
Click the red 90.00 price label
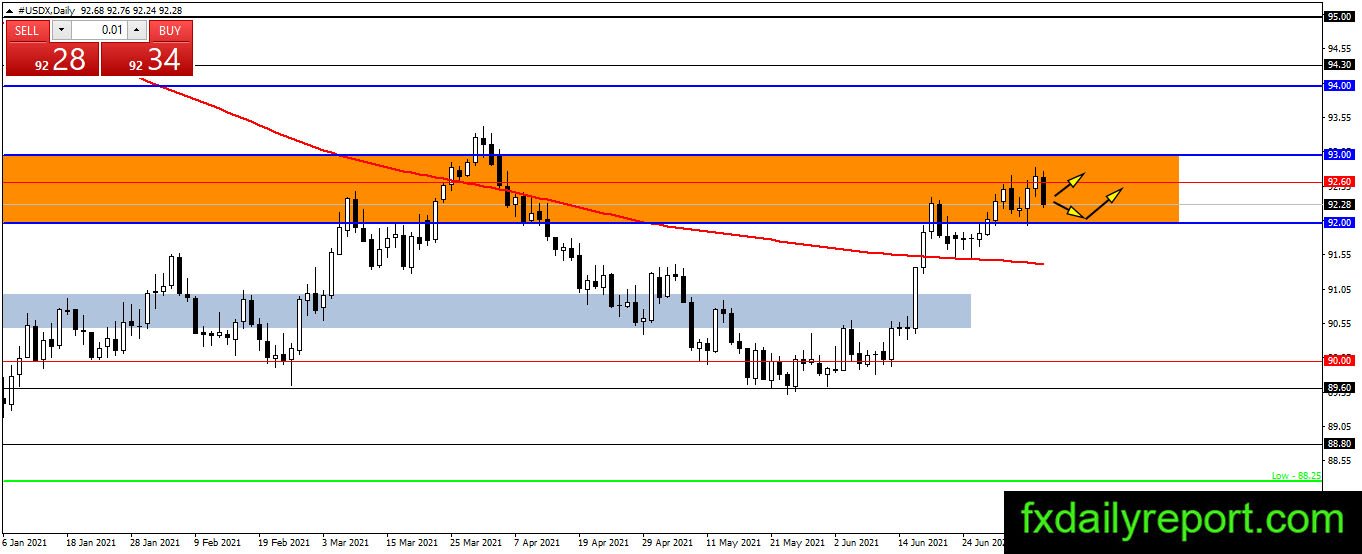[x=1339, y=360]
